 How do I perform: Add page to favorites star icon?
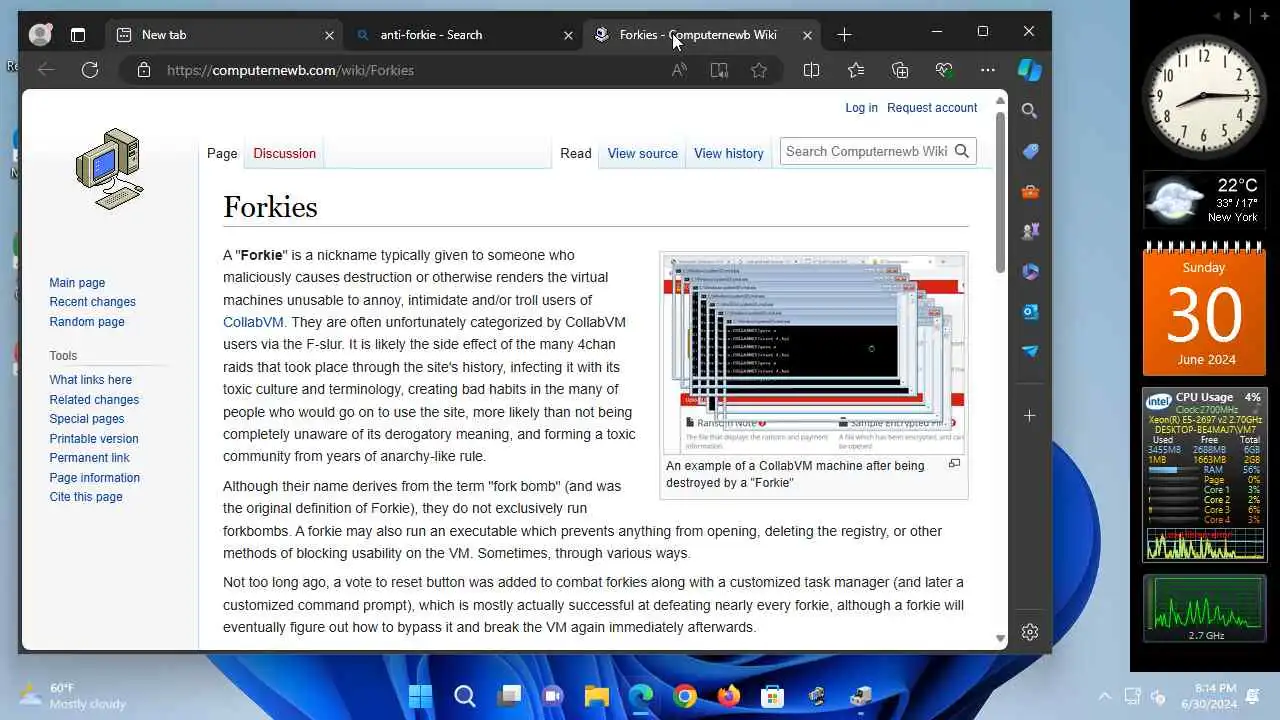(x=759, y=70)
